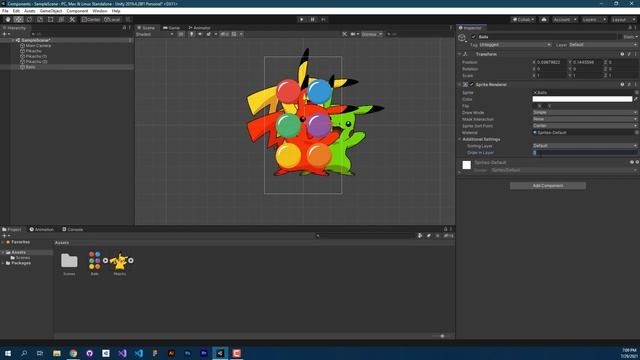640x360 pixels.
Task: Toggle scene grid visibility
Action: [234, 34]
